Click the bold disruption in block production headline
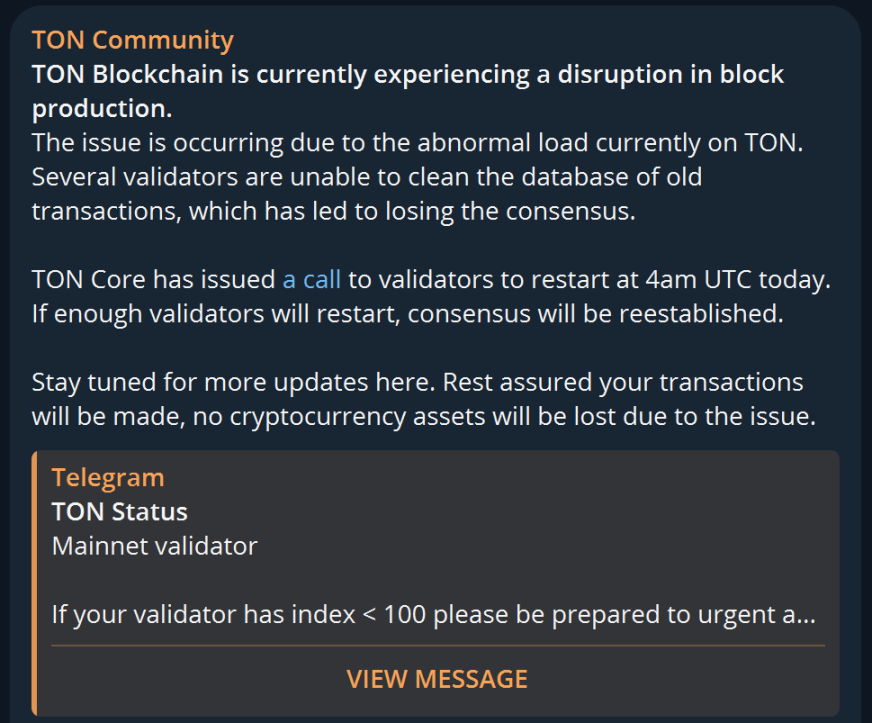872x723 pixels. tap(408, 91)
